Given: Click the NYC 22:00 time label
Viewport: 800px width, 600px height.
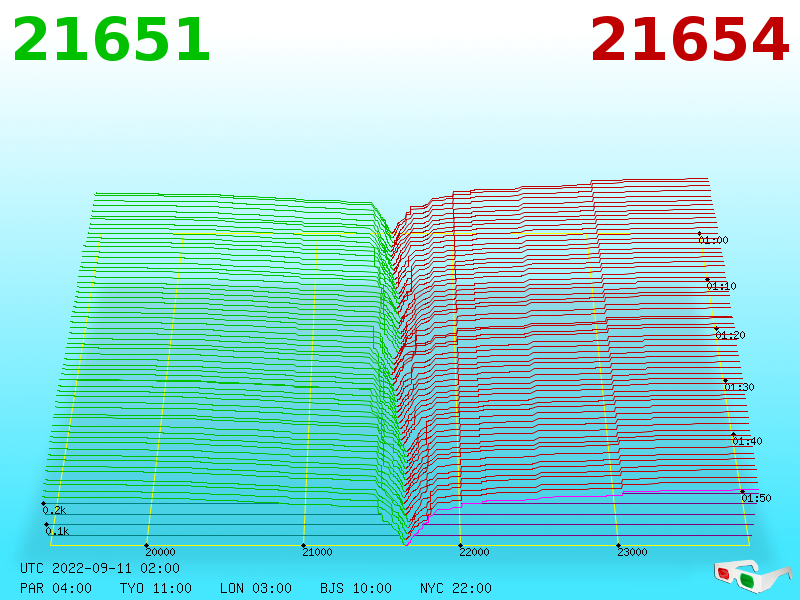Looking at the screenshot, I should (456, 588).
